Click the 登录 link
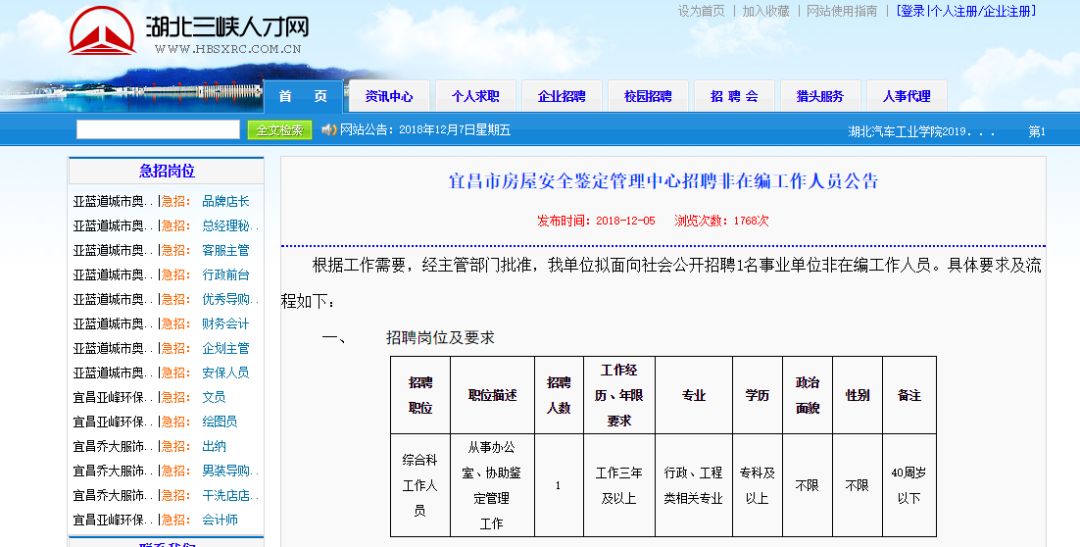Image resolution: width=1080 pixels, height=547 pixels. [x=912, y=11]
